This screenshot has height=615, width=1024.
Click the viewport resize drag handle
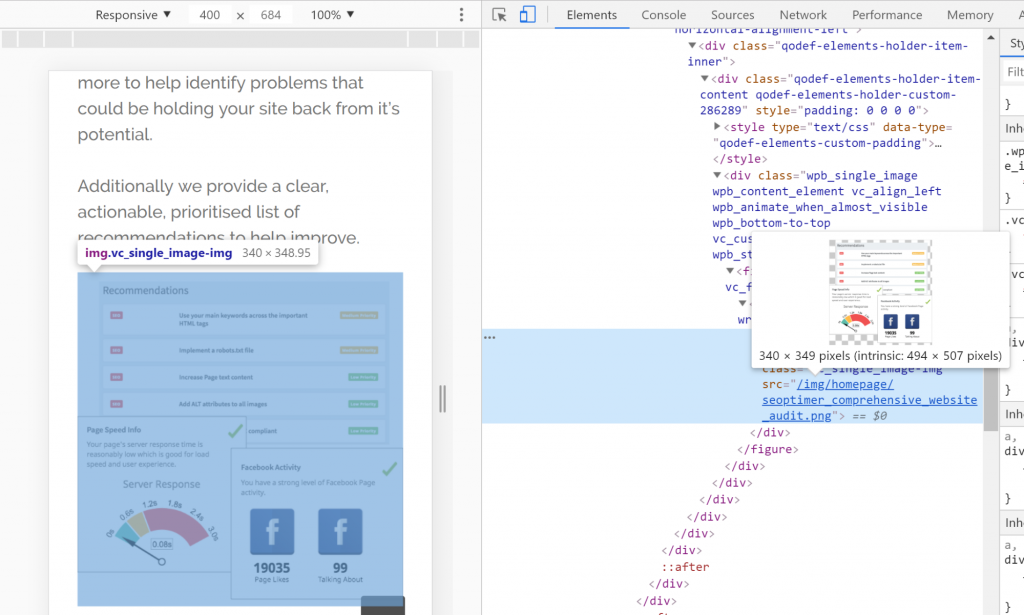pyautogui.click(x=442, y=399)
